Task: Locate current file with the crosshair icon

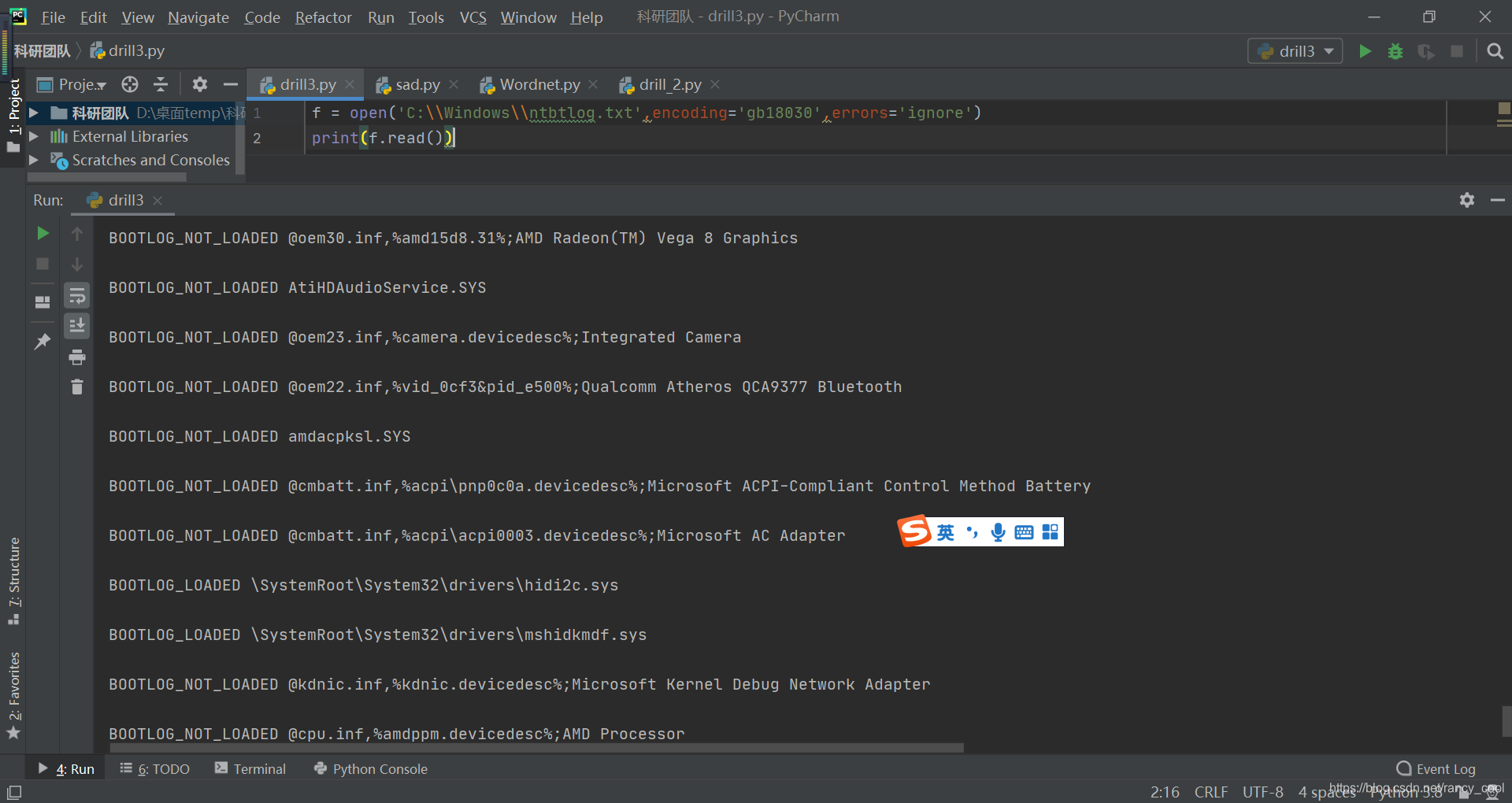Action: tap(130, 84)
